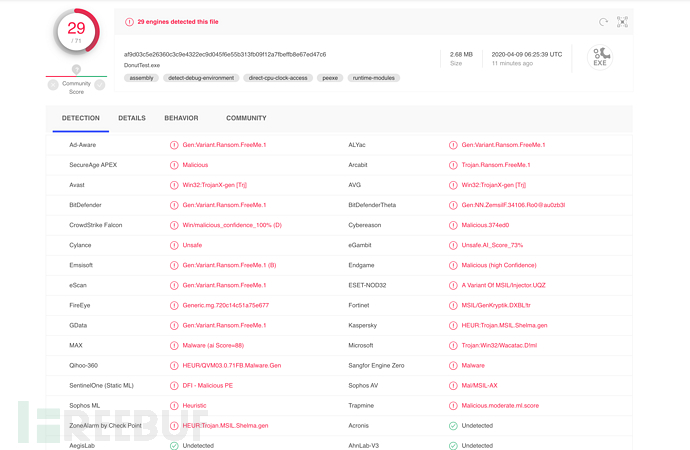Click the warning icon in ALYac row
The image size is (690, 450).
(x=453, y=145)
